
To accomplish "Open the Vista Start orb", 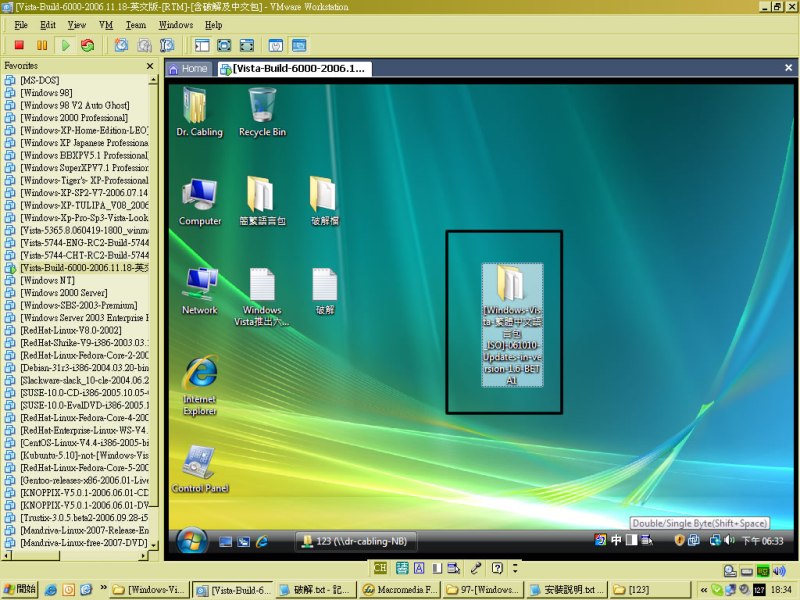I will pos(192,541).
